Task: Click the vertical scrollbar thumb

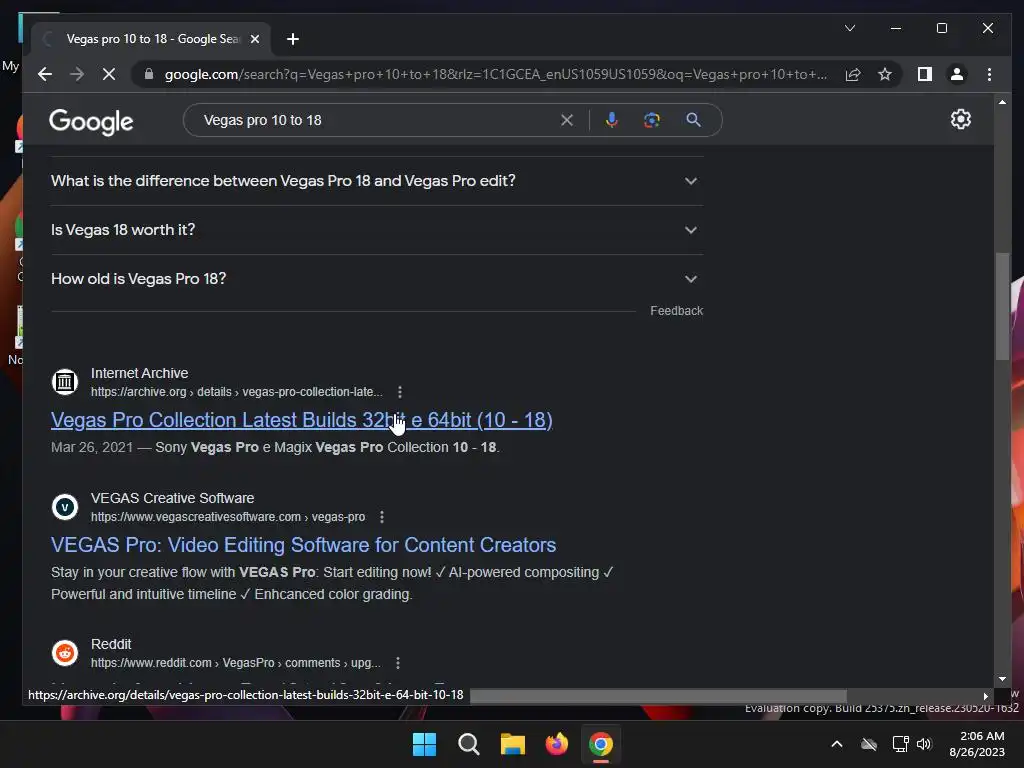Action: [x=1002, y=306]
